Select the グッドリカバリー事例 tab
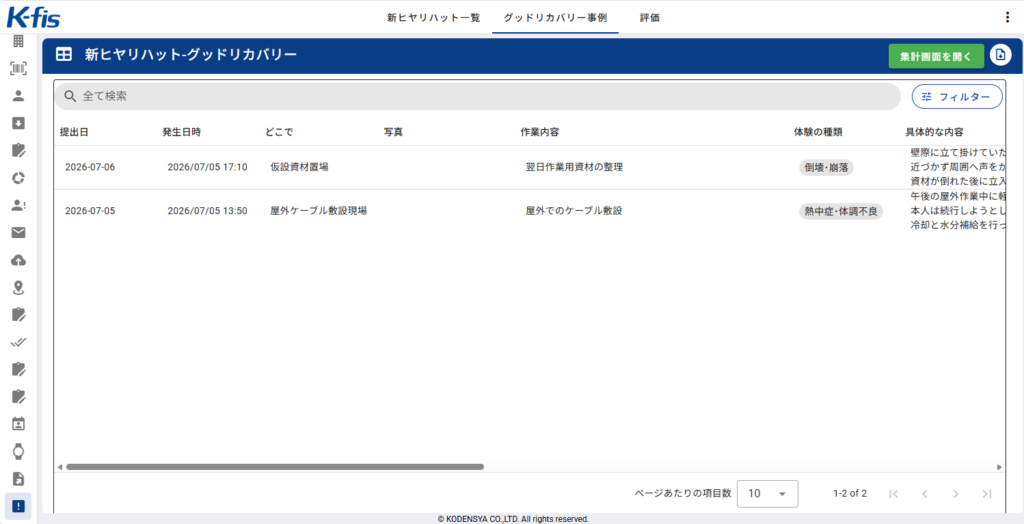Viewport: 1024px width, 524px height. [556, 18]
